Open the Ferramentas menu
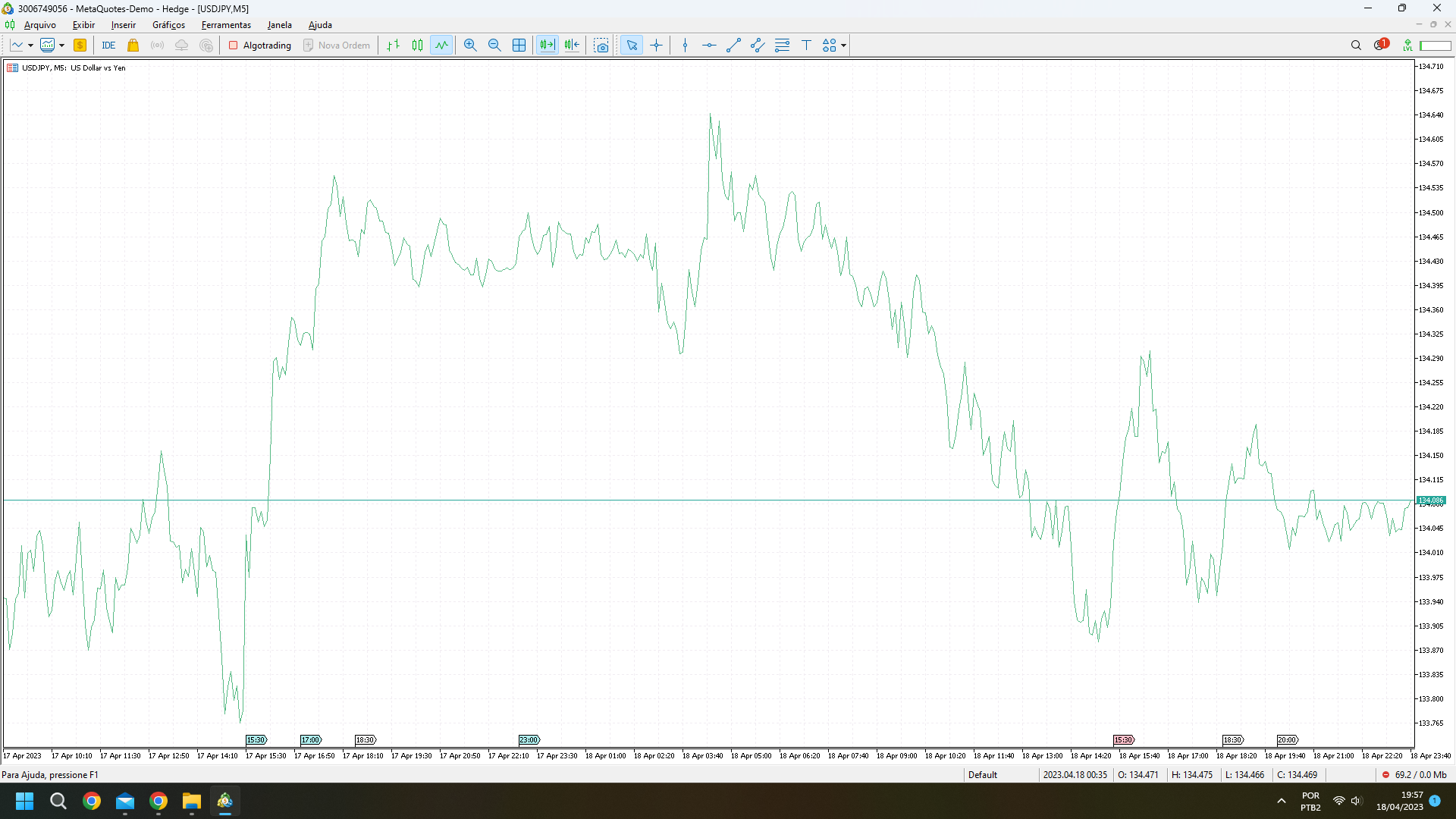1456x819 pixels. point(226,25)
